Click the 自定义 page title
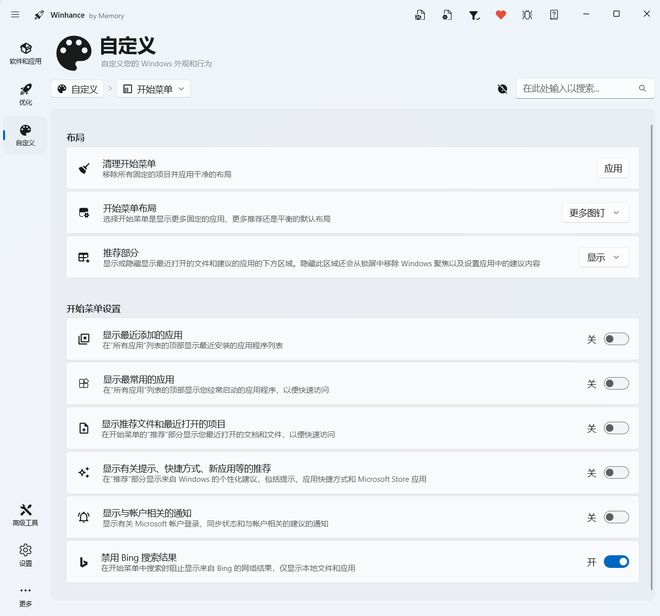The width and height of the screenshot is (660, 616). tap(128, 45)
